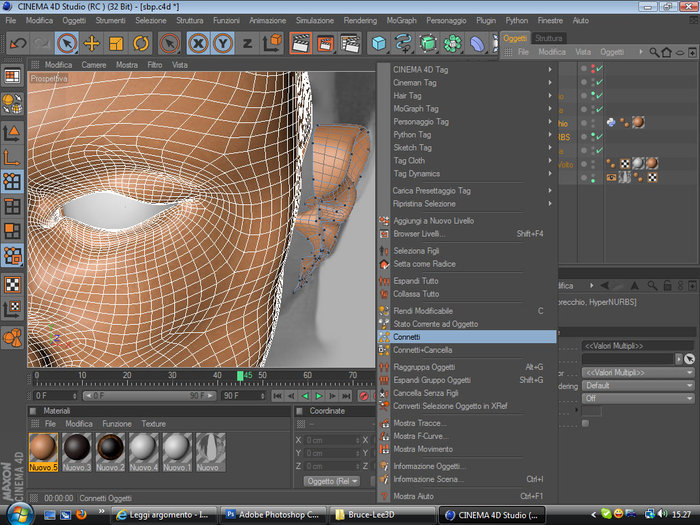Screen dimensions: 700x525
Task: Click the Render View clapperboard icon
Action: coord(300,43)
